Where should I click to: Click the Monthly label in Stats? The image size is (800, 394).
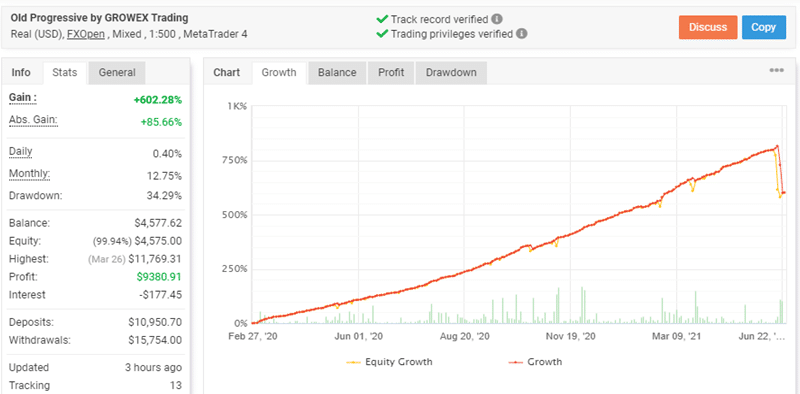pos(30,174)
